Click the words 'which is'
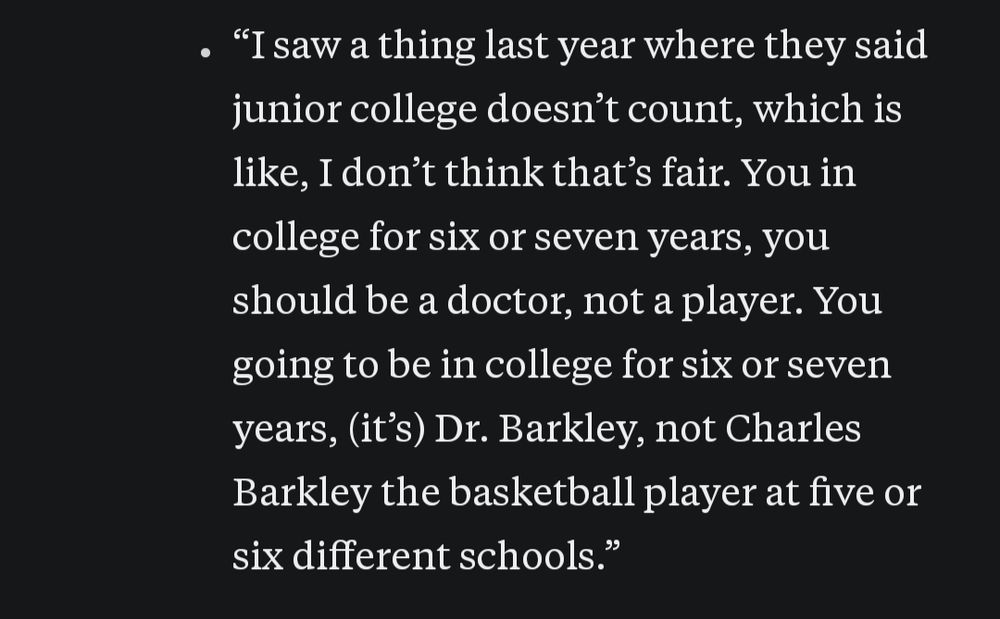The height and width of the screenshot is (619, 1000). coord(827,108)
